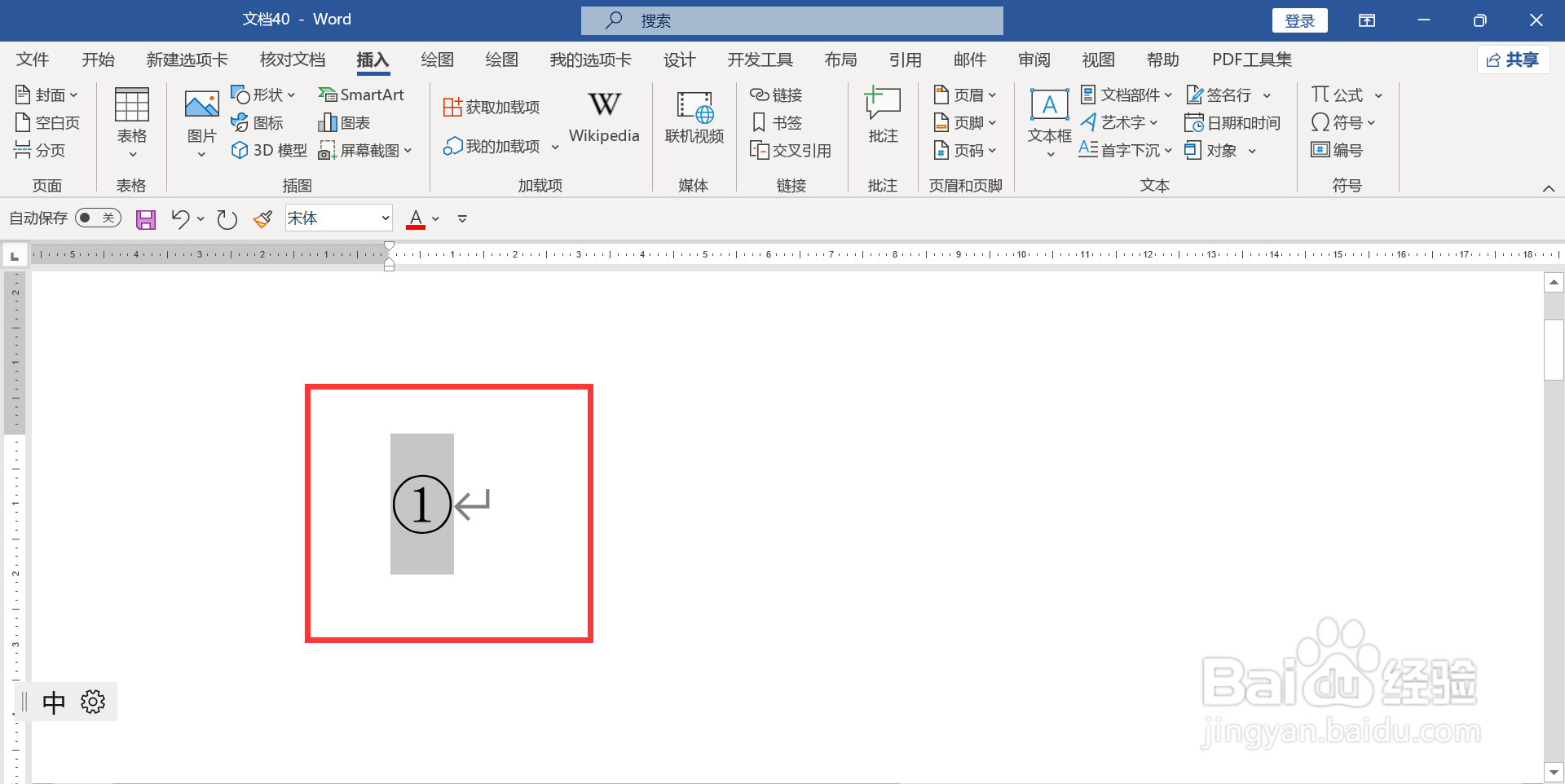Open Ribbon Display Options button

[1367, 20]
